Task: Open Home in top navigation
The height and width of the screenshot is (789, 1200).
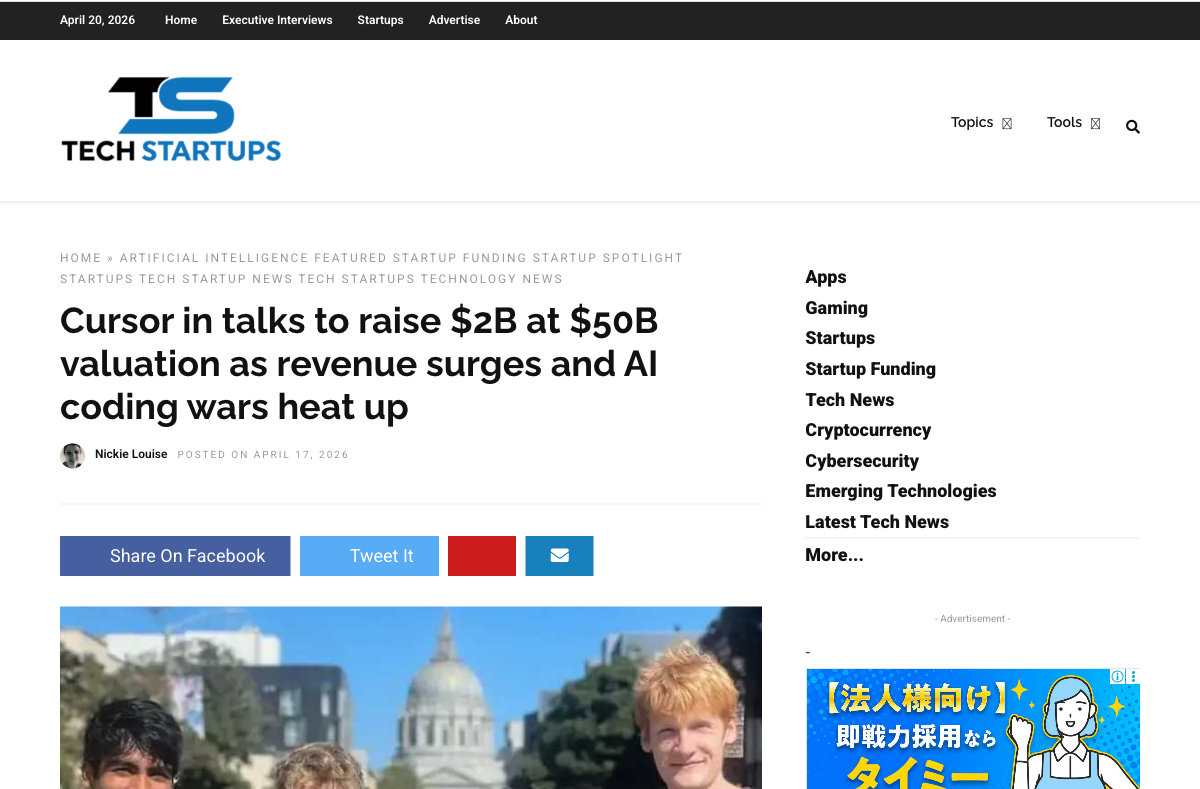Action: [x=181, y=20]
